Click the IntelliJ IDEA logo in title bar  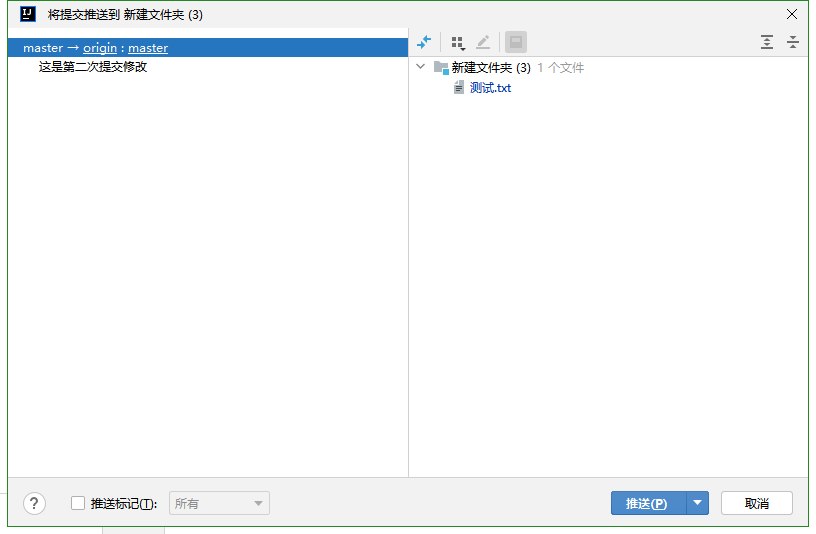28,14
